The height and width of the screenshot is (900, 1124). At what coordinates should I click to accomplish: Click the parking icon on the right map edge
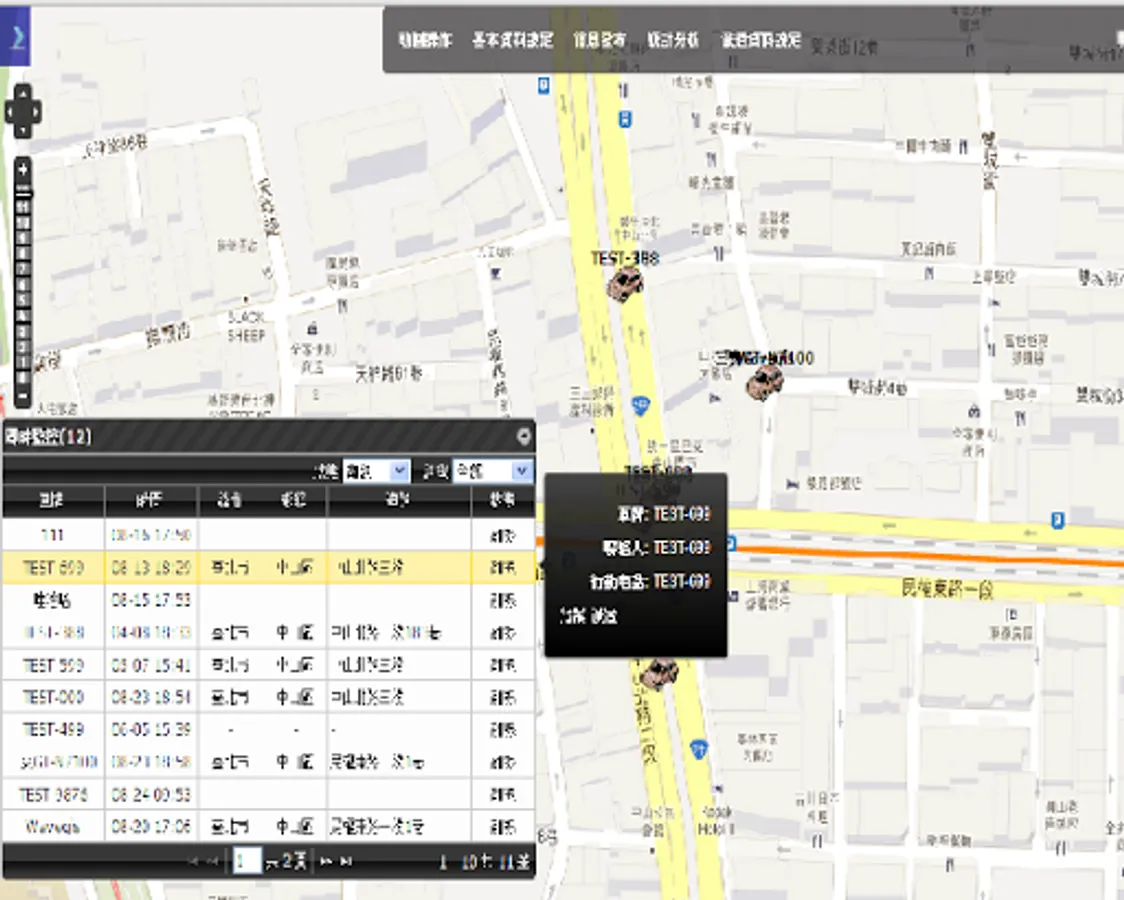pos(1057,520)
